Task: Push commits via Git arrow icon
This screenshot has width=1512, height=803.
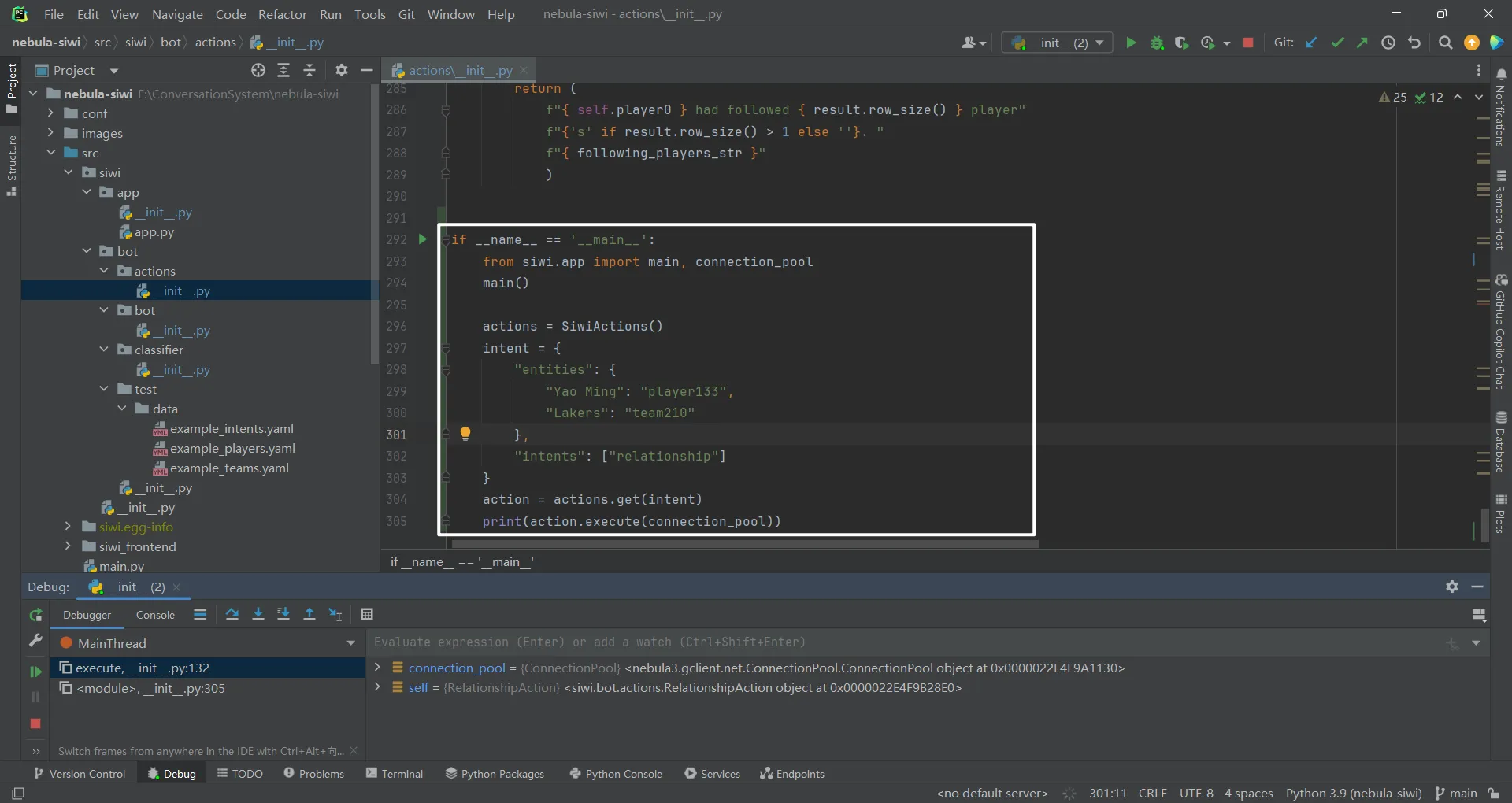Action: click(x=1362, y=43)
